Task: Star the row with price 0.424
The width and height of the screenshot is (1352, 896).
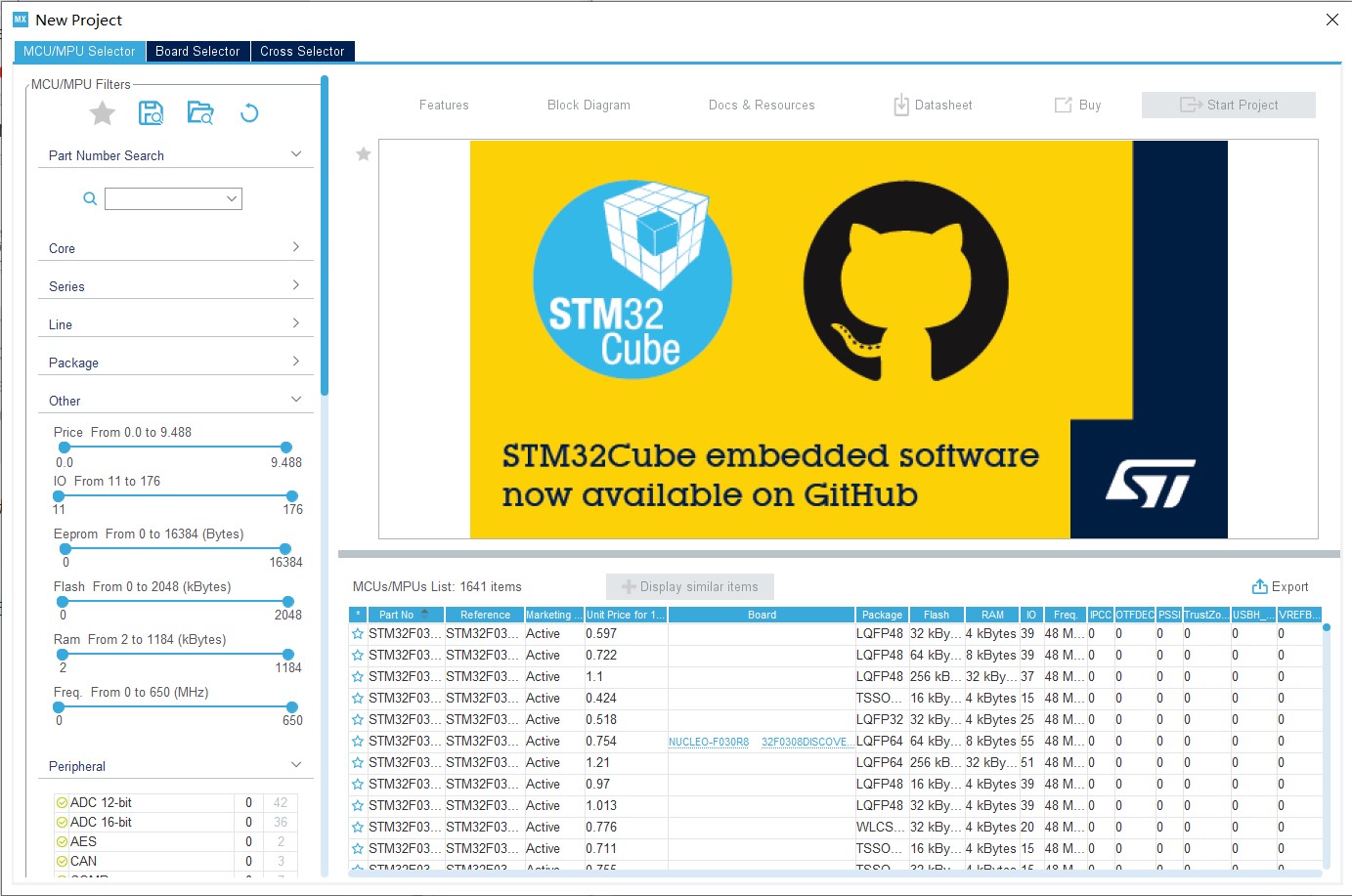Action: click(358, 699)
